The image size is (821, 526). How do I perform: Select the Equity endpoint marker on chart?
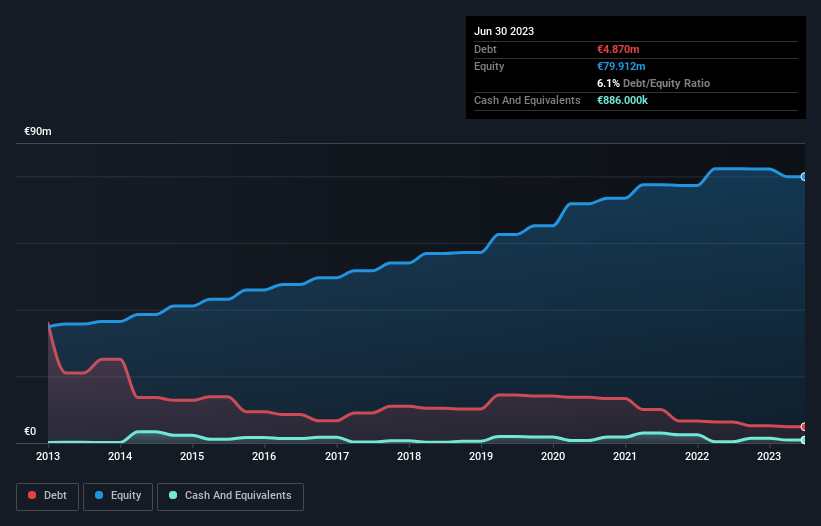pos(804,177)
